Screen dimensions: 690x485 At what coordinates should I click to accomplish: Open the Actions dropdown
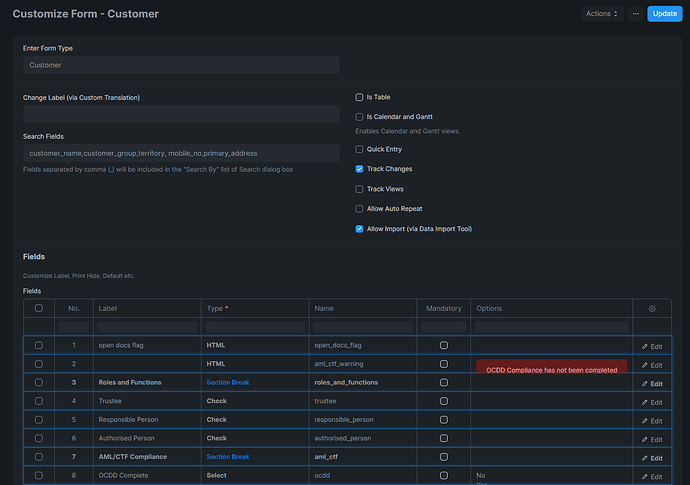[x=602, y=14]
